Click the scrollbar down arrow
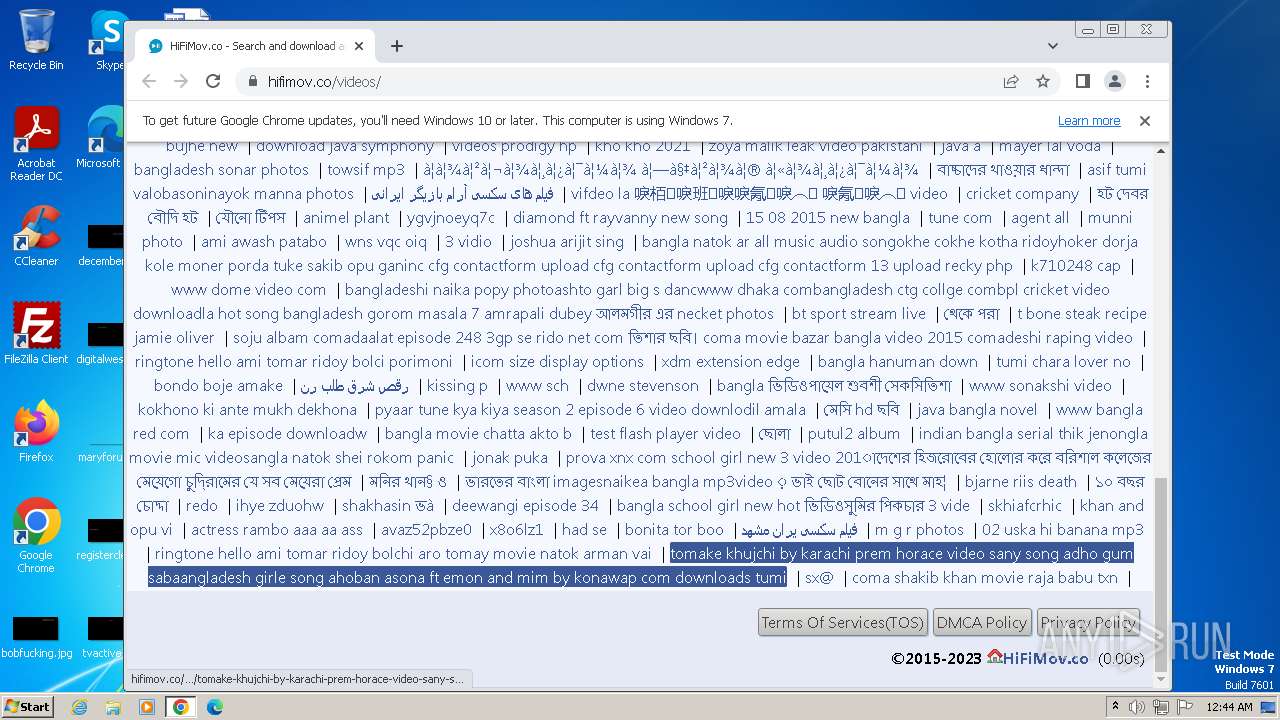Screen dimensions: 1280x720 point(1160,680)
